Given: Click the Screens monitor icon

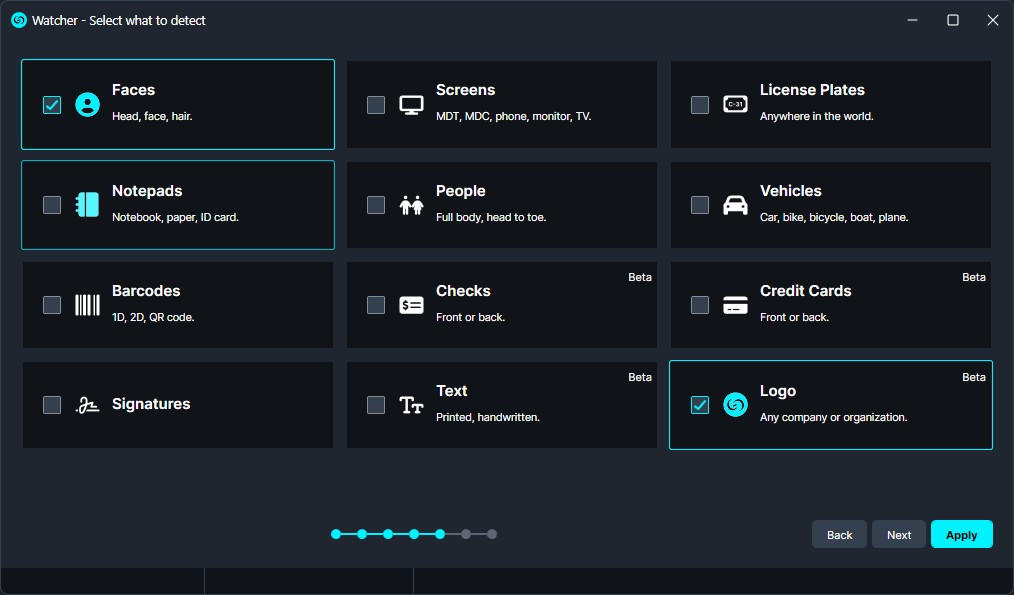Looking at the screenshot, I should pos(411,105).
